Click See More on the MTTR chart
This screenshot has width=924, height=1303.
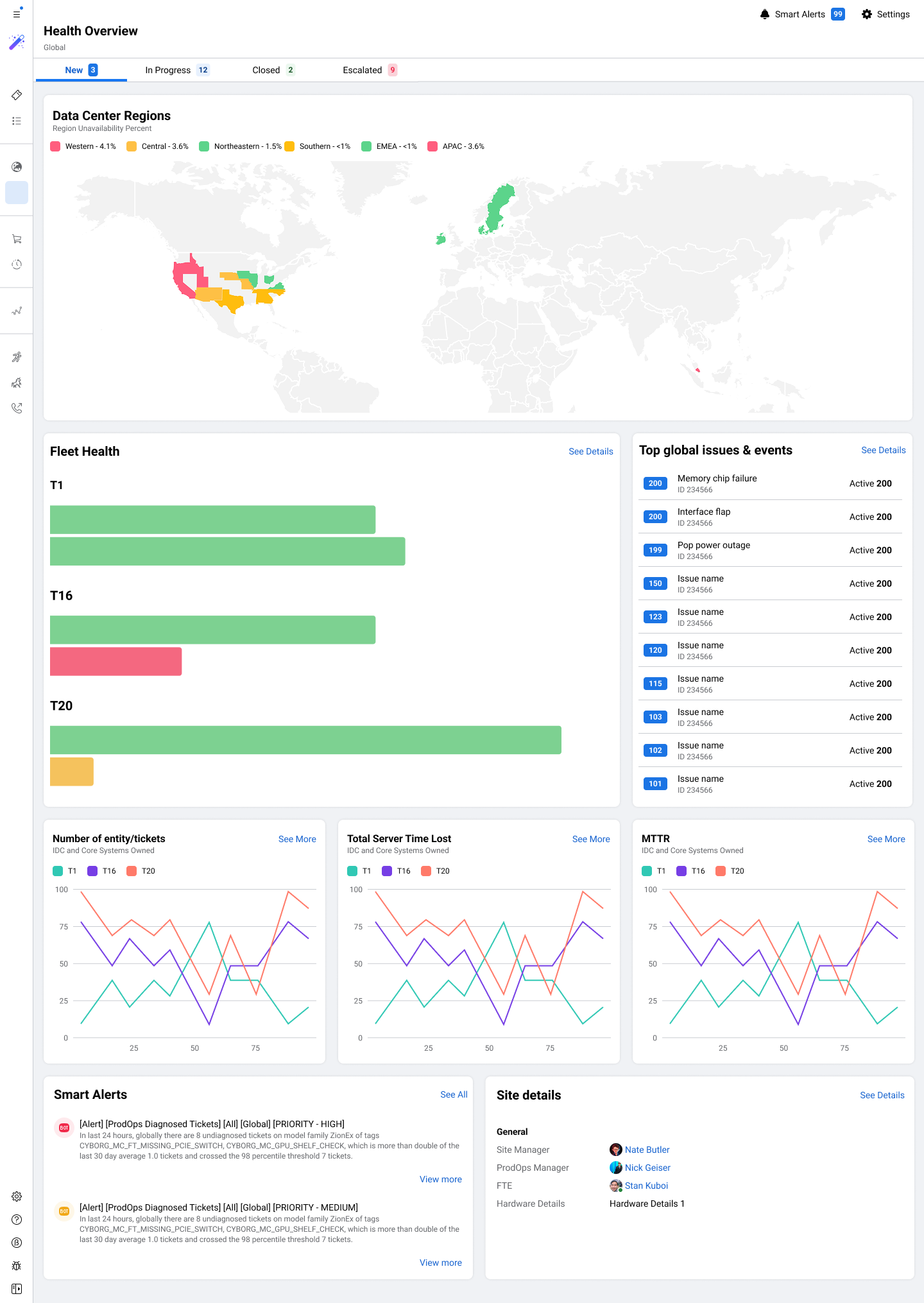click(886, 839)
